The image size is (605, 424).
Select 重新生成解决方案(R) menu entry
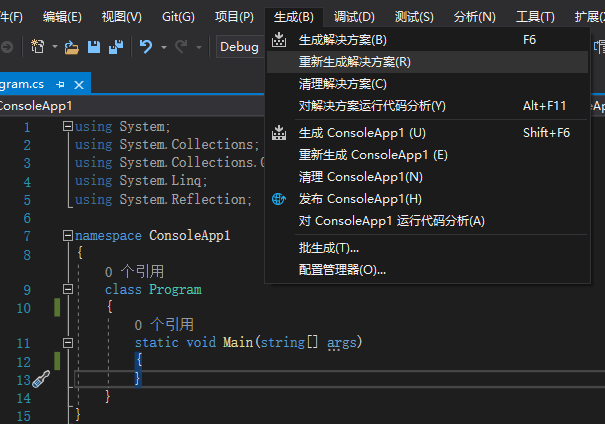354,61
